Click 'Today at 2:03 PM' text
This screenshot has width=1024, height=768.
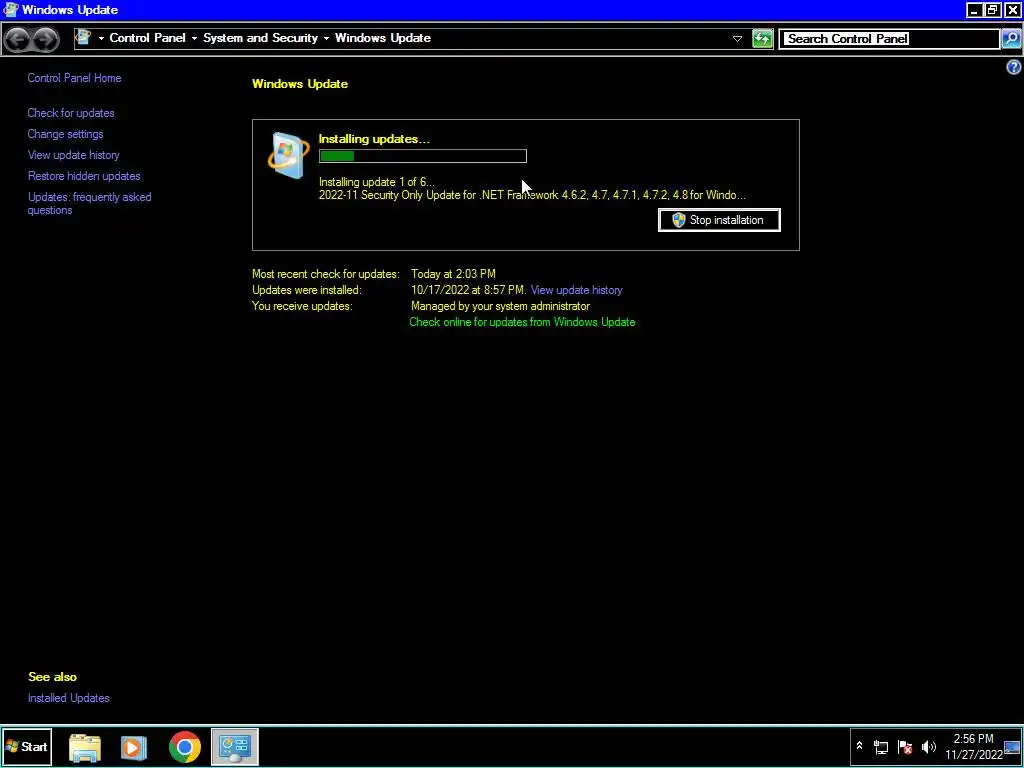pos(453,274)
